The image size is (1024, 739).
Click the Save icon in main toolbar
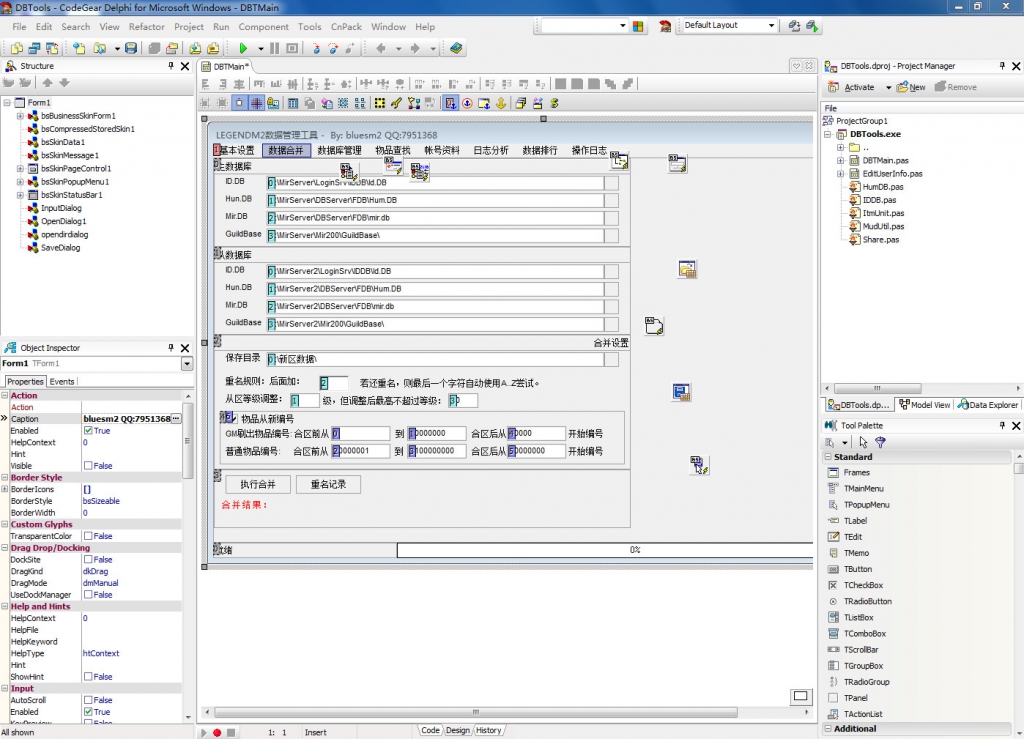(131, 48)
